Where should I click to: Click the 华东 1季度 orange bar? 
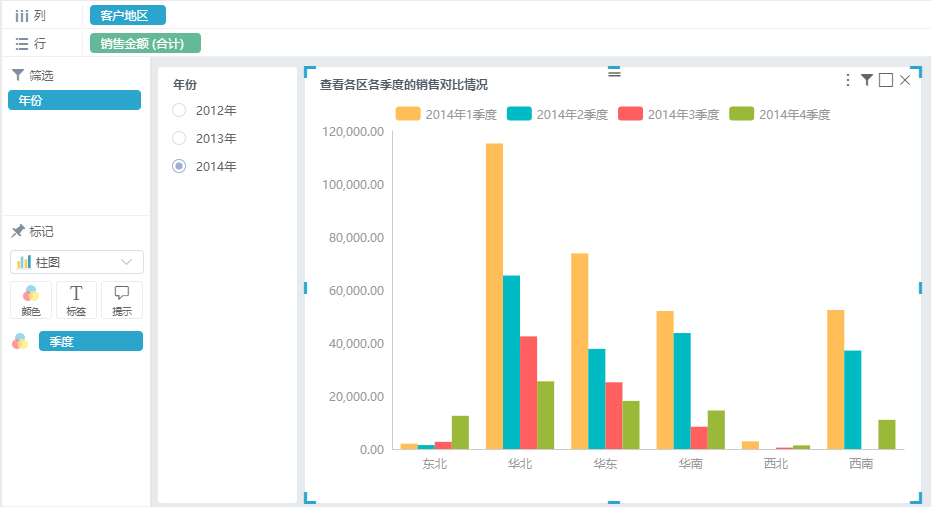click(x=580, y=351)
